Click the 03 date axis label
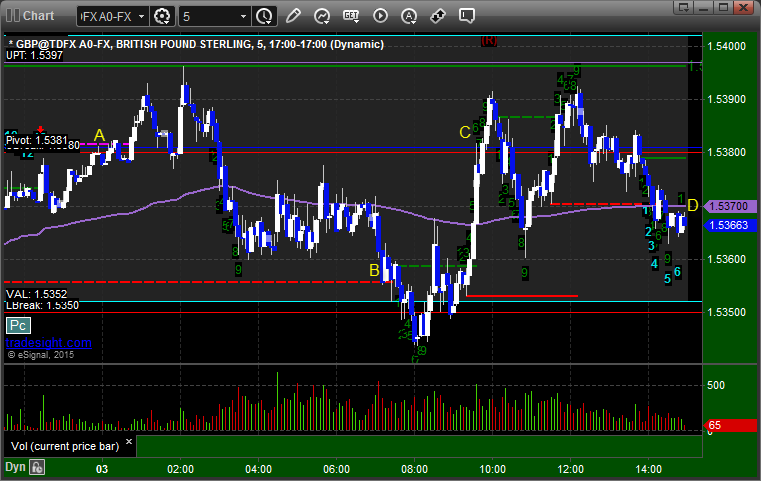This screenshot has height=481, width=761. click(102, 469)
